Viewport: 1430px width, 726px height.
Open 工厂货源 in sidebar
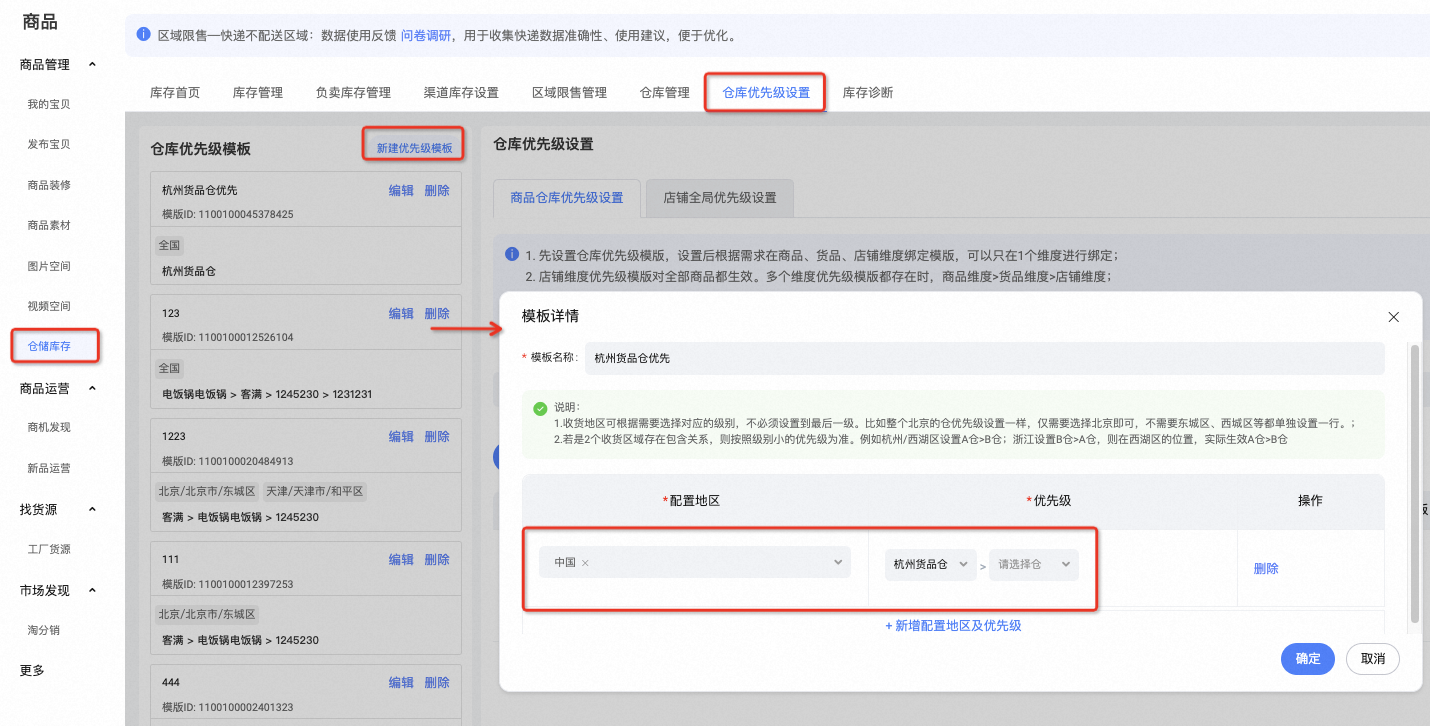pos(49,549)
